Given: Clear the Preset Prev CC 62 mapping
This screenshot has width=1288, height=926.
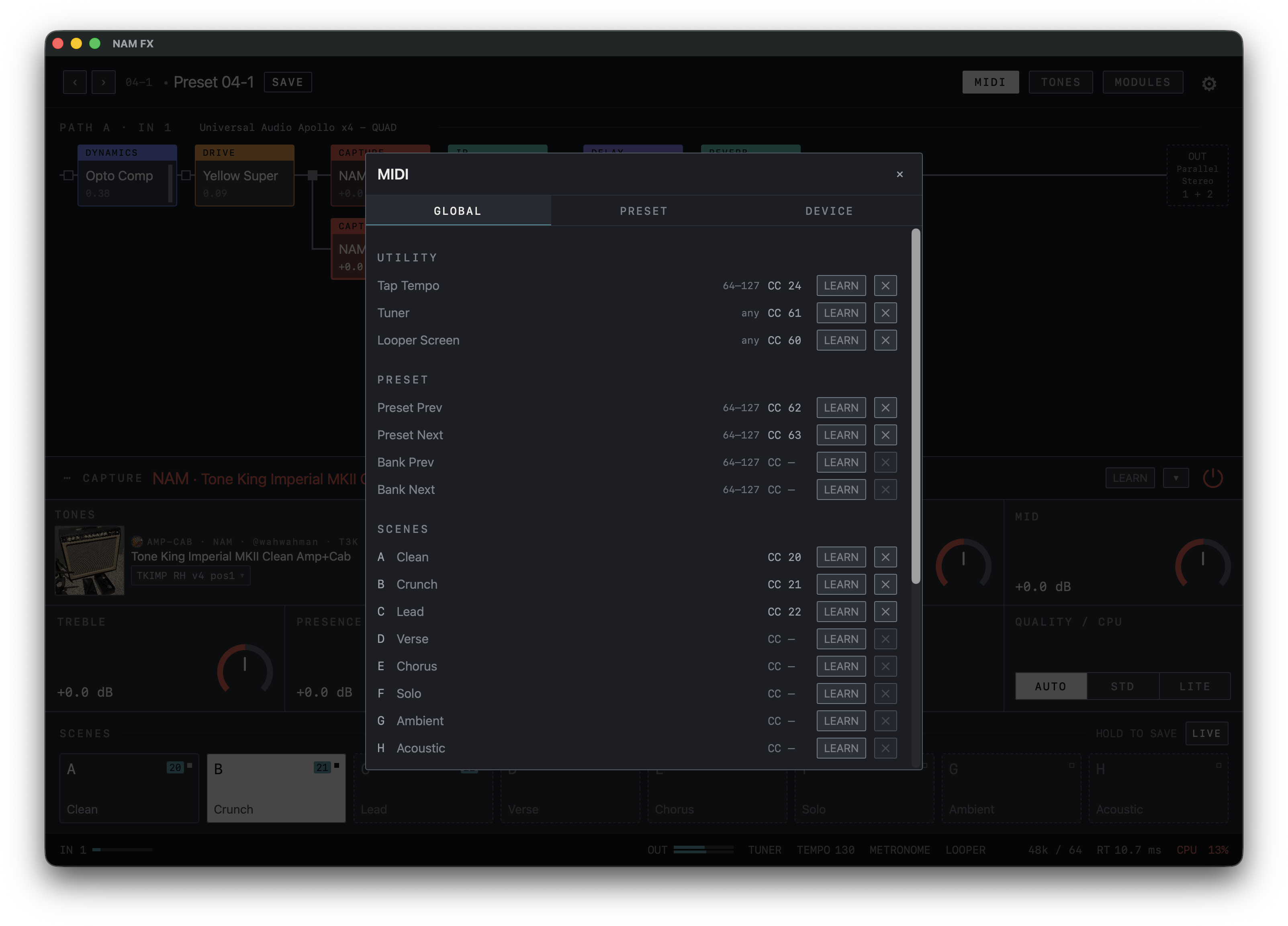Looking at the screenshot, I should pos(885,408).
